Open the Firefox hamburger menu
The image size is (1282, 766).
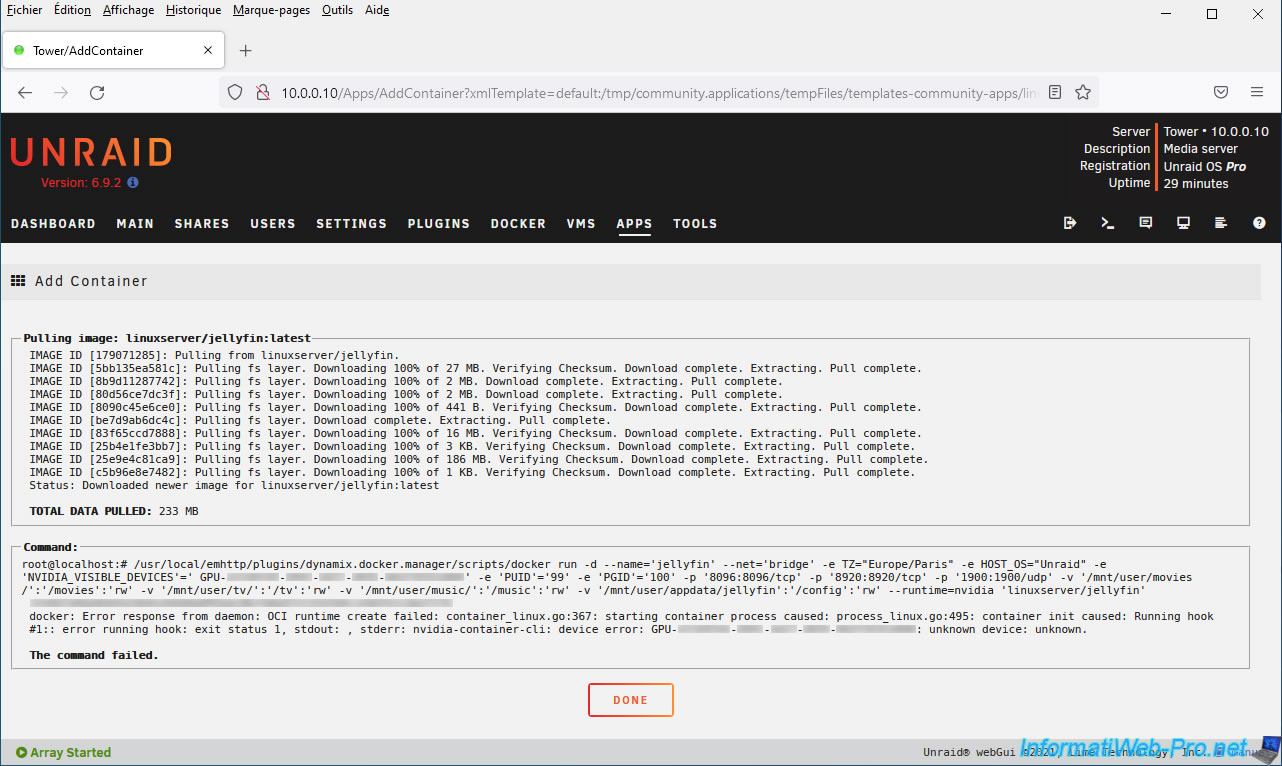(1257, 92)
